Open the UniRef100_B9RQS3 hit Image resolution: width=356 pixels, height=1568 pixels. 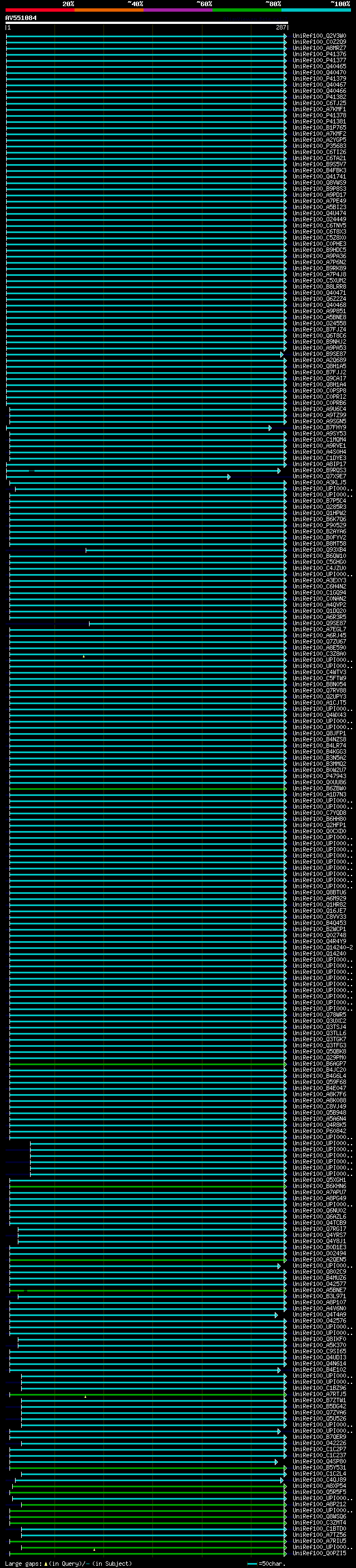pyautogui.click(x=319, y=470)
